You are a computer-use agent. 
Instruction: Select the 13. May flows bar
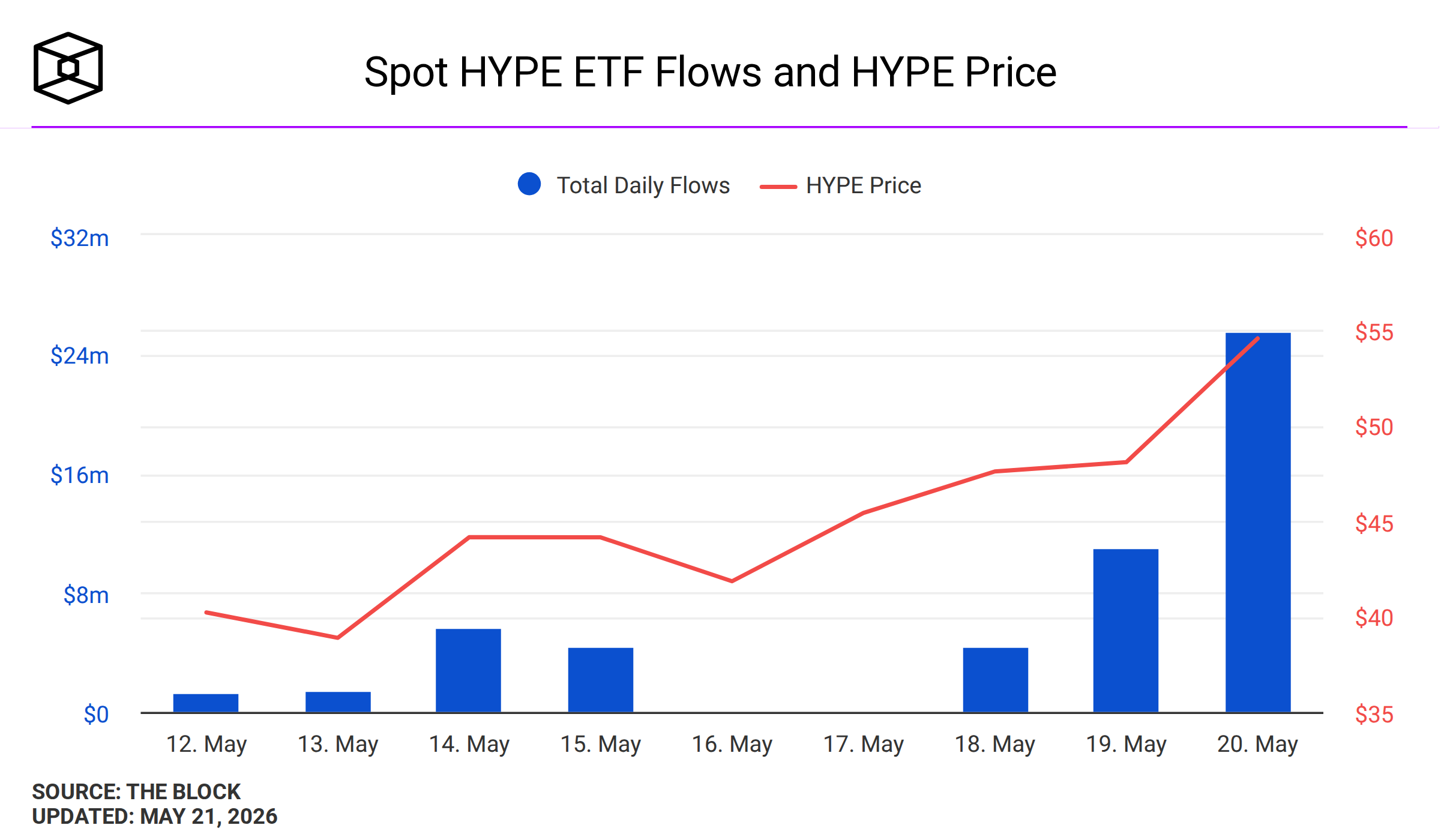tap(338, 703)
